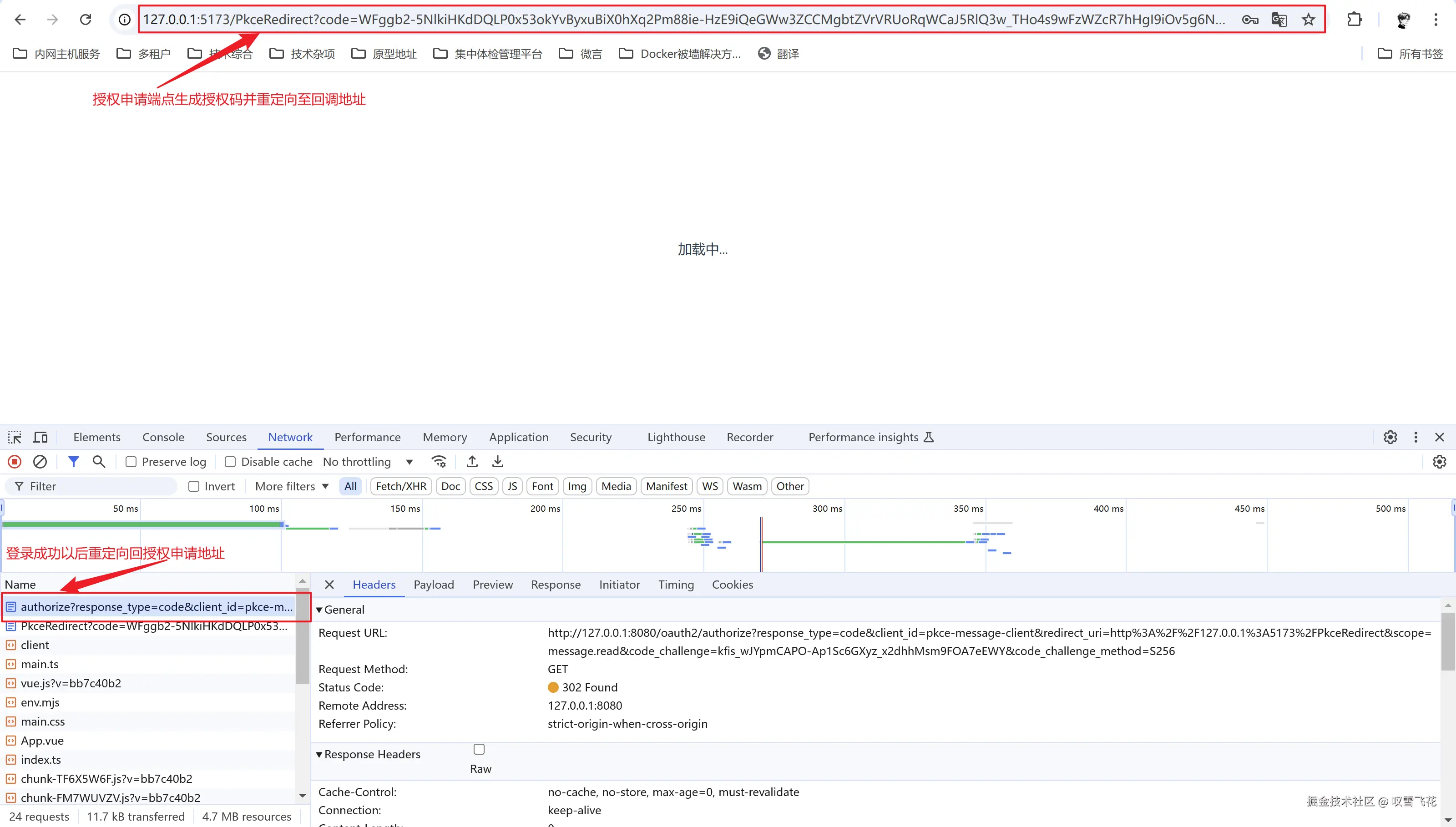Tick the Invert filter checkbox
1456x827 pixels.
coord(194,486)
